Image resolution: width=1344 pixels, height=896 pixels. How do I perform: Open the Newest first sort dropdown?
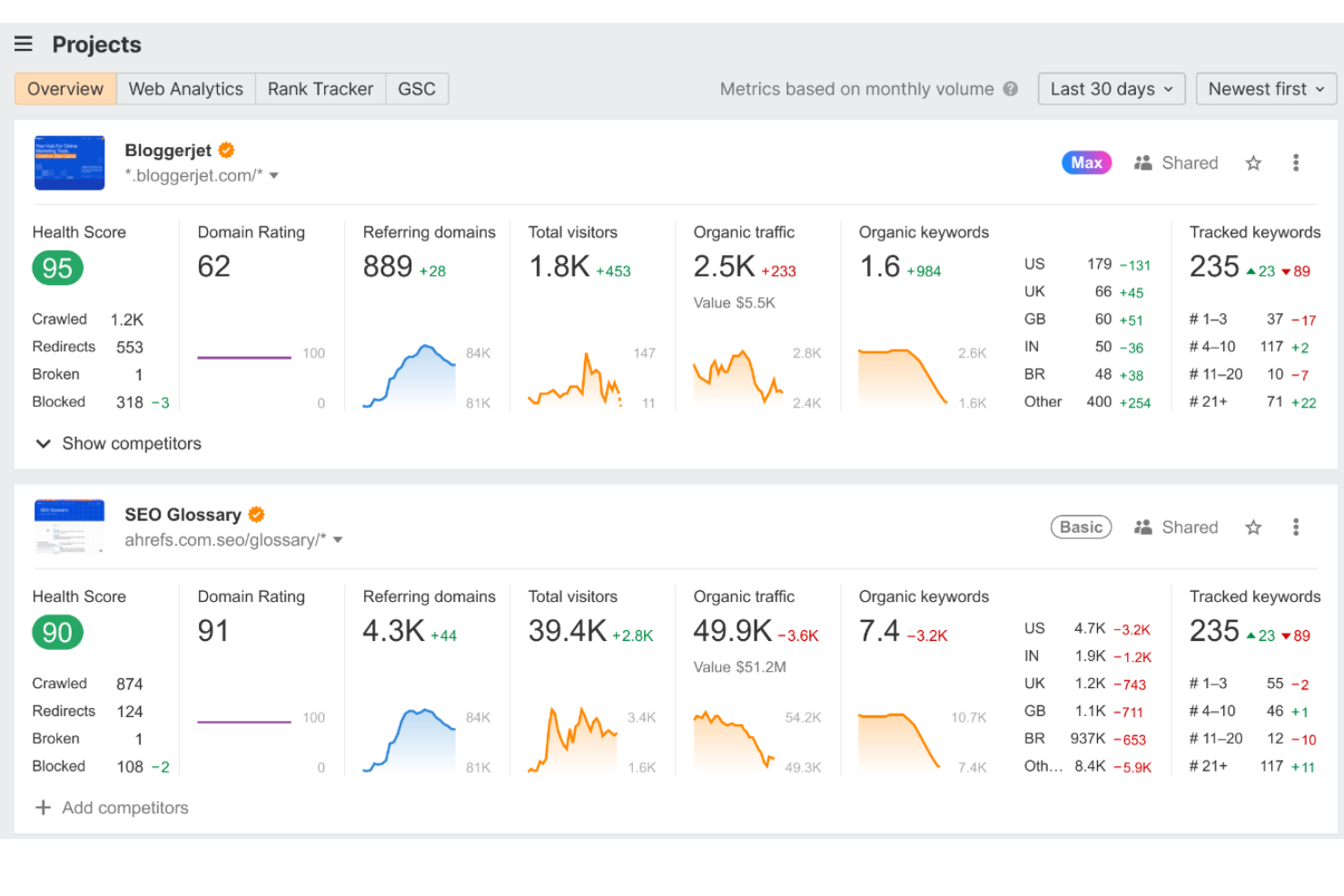click(1267, 89)
